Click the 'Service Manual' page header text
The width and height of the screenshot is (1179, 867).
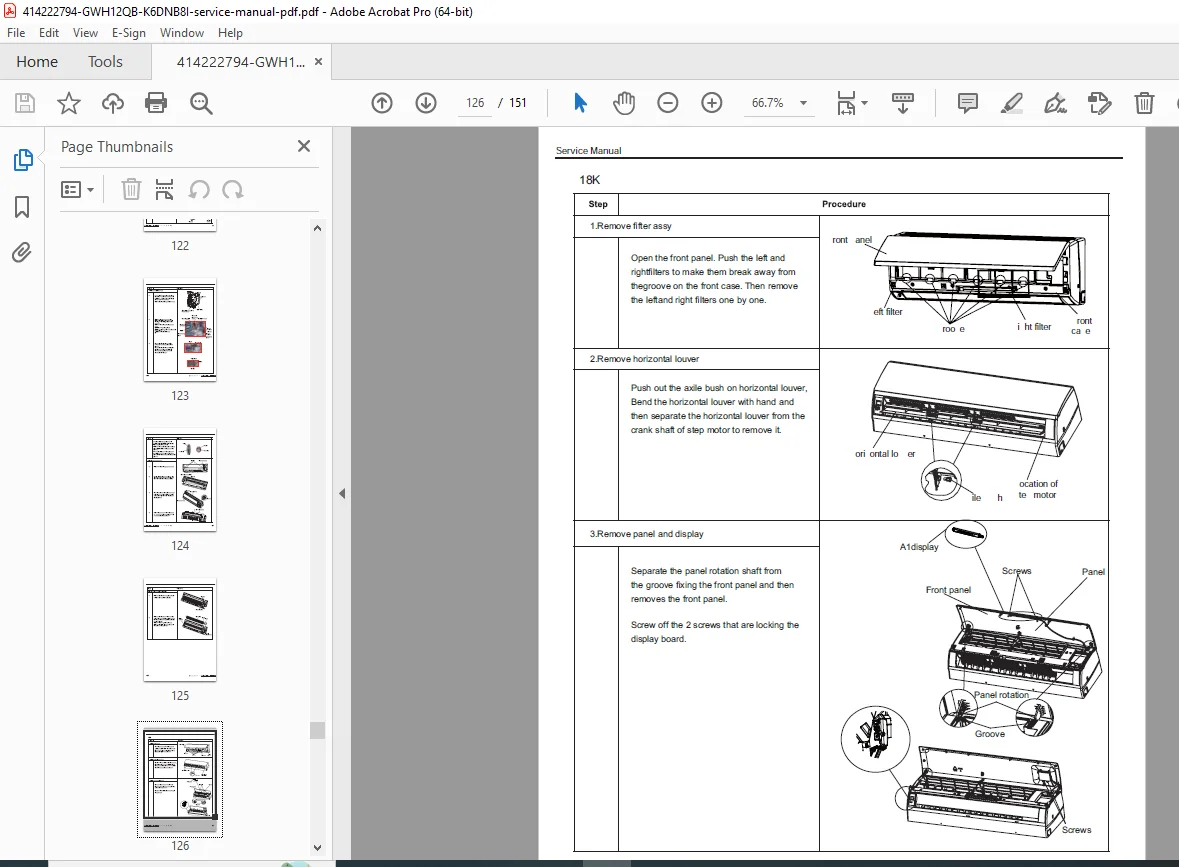pos(588,150)
